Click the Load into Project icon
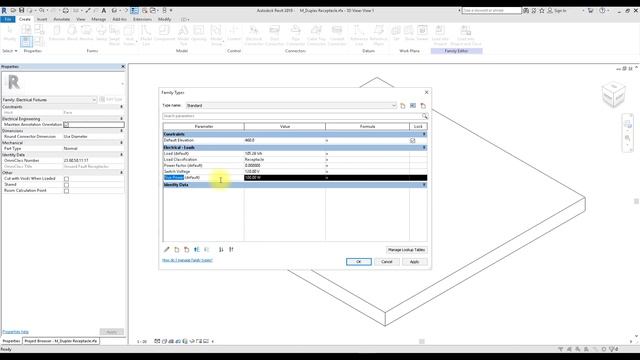Viewport: 640px width, 360px height. [440, 35]
